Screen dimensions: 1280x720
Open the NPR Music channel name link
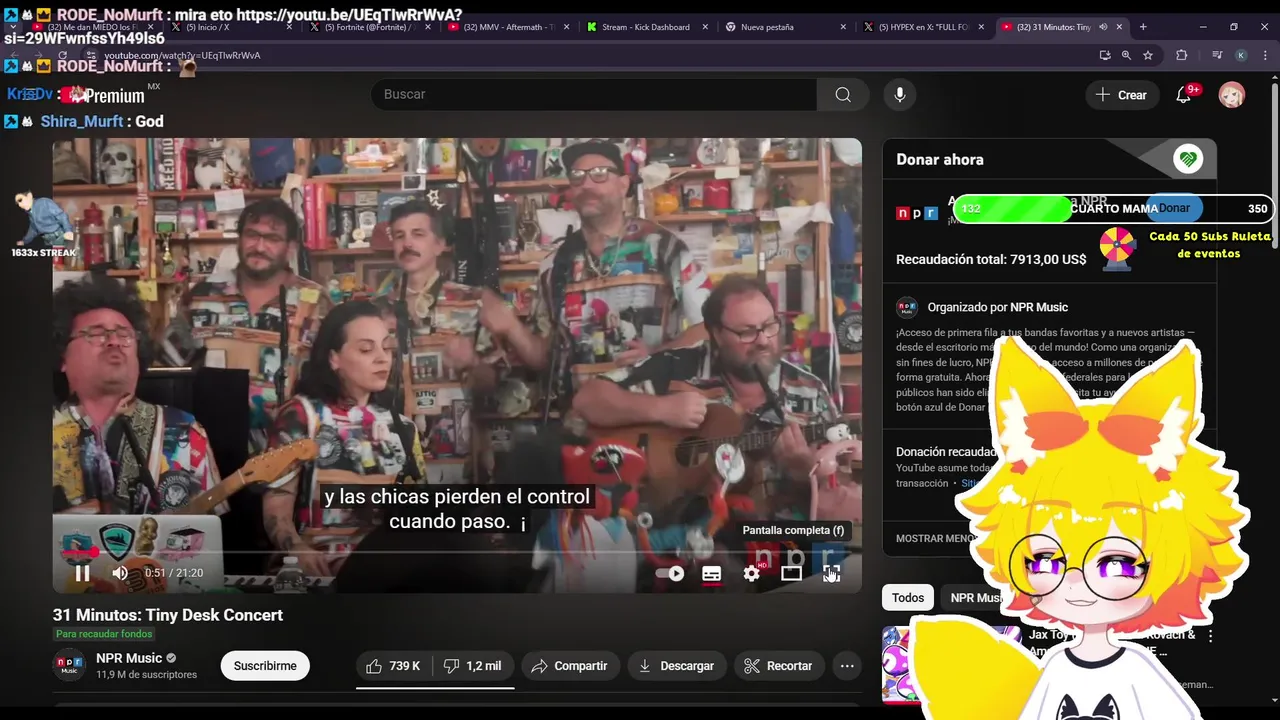click(x=129, y=658)
